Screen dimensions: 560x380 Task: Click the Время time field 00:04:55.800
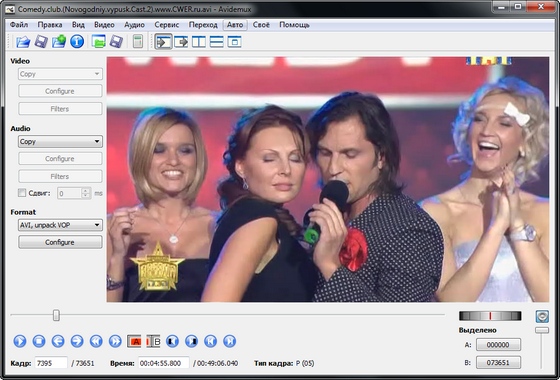[x=164, y=363]
